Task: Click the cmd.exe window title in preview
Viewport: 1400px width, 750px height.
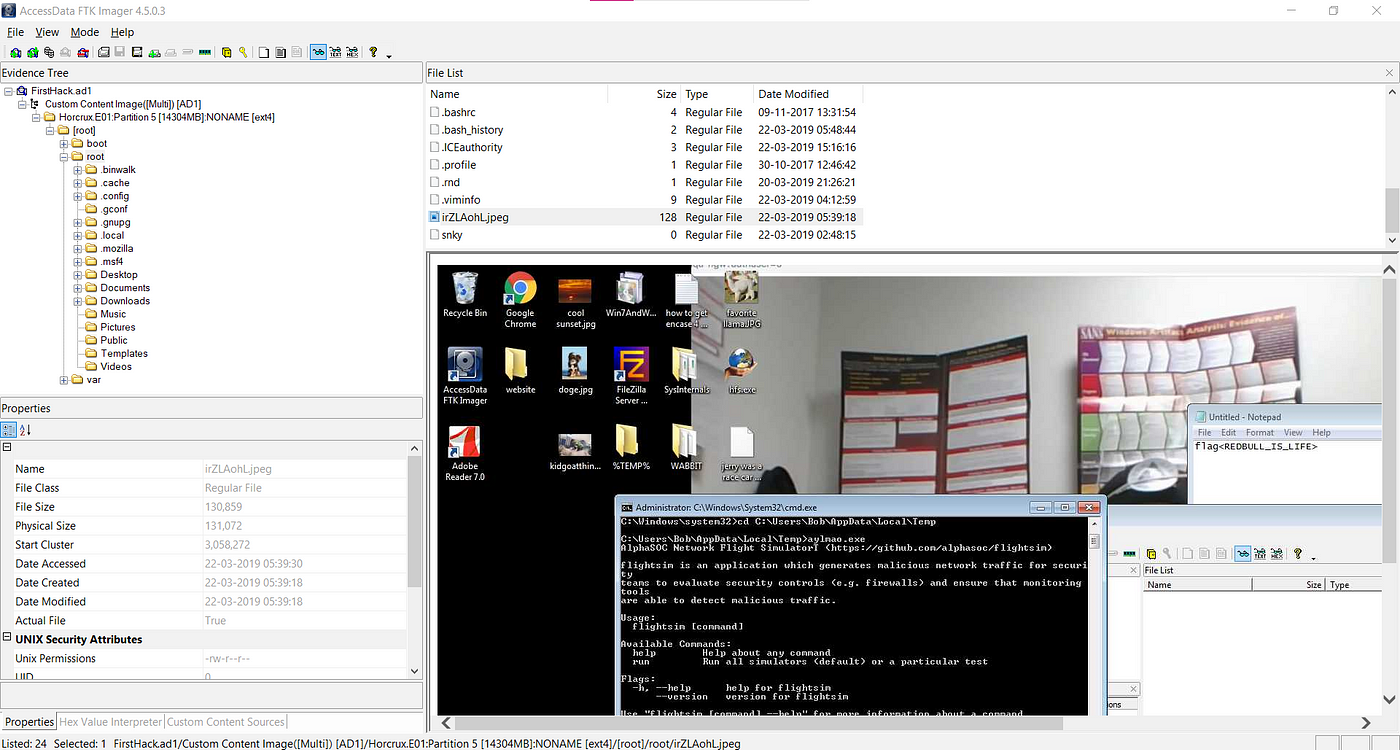Action: tap(726, 508)
